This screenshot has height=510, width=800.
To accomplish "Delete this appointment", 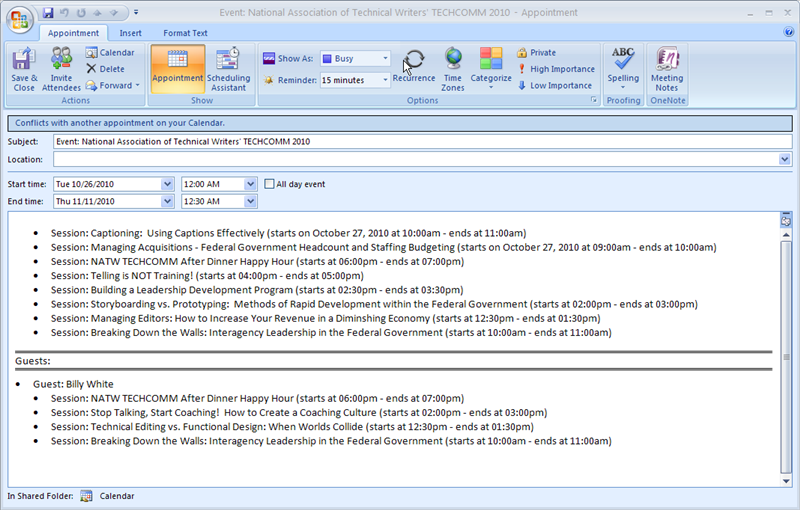I will pyautogui.click(x=106, y=69).
